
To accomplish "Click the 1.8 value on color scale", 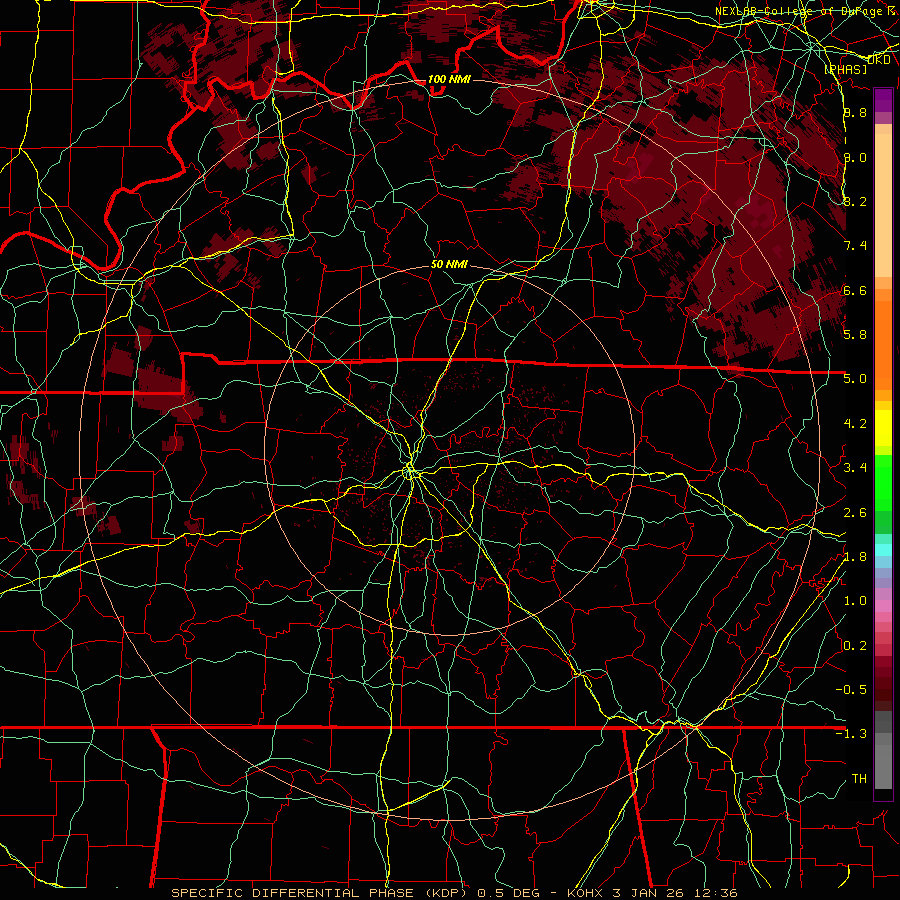I will click(855, 557).
